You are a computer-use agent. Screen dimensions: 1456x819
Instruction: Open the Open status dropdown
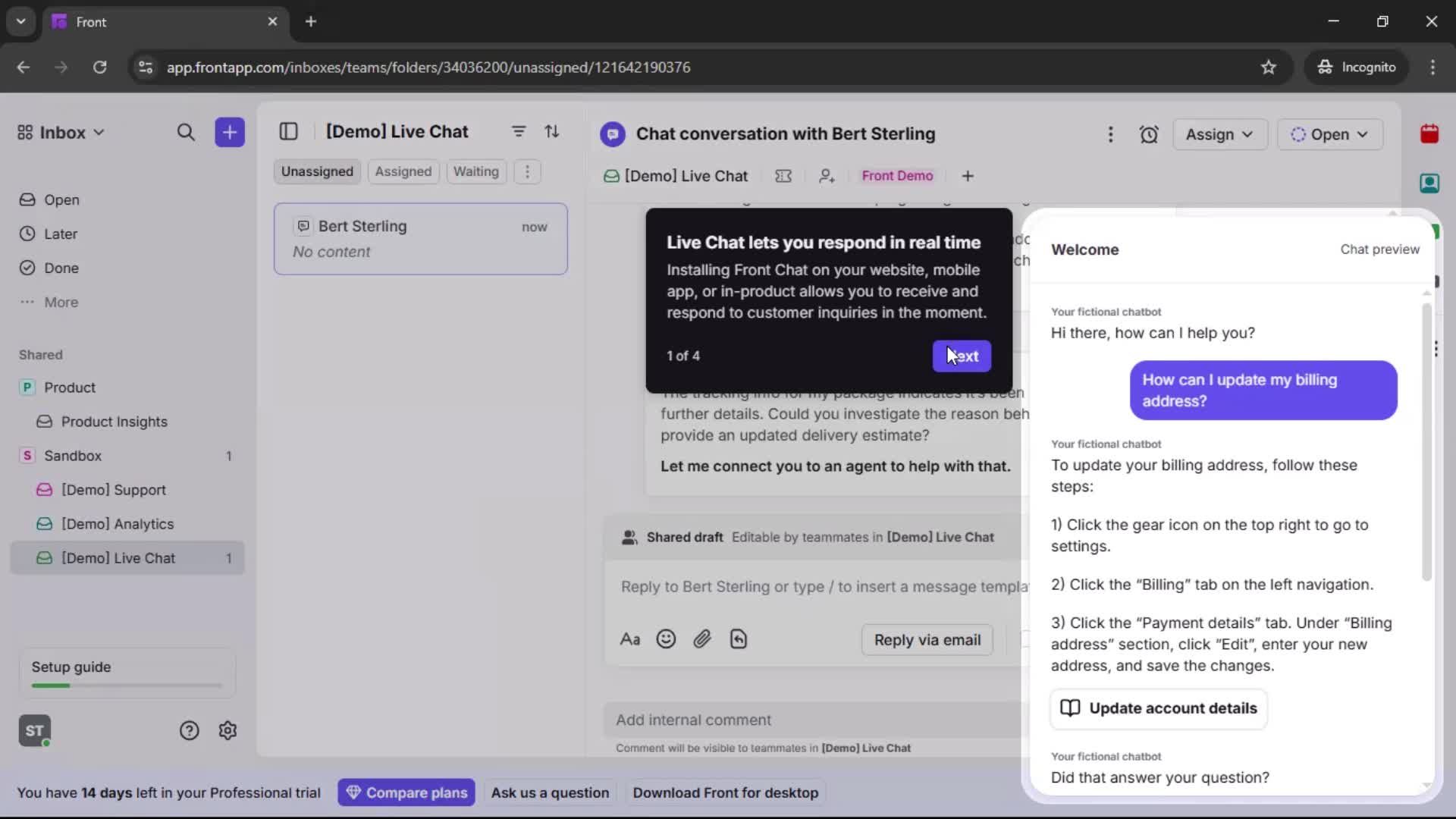point(1329,134)
